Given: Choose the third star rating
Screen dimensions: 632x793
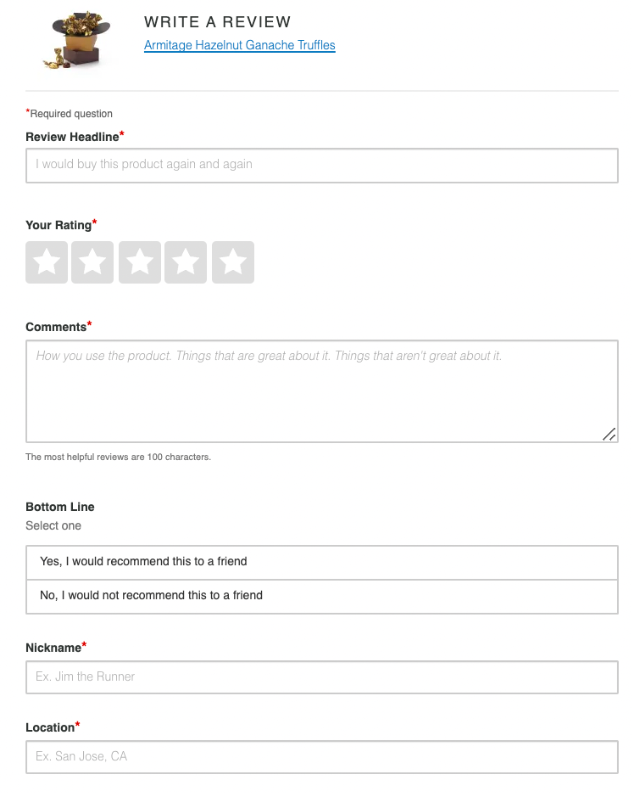Looking at the screenshot, I should pos(140,262).
